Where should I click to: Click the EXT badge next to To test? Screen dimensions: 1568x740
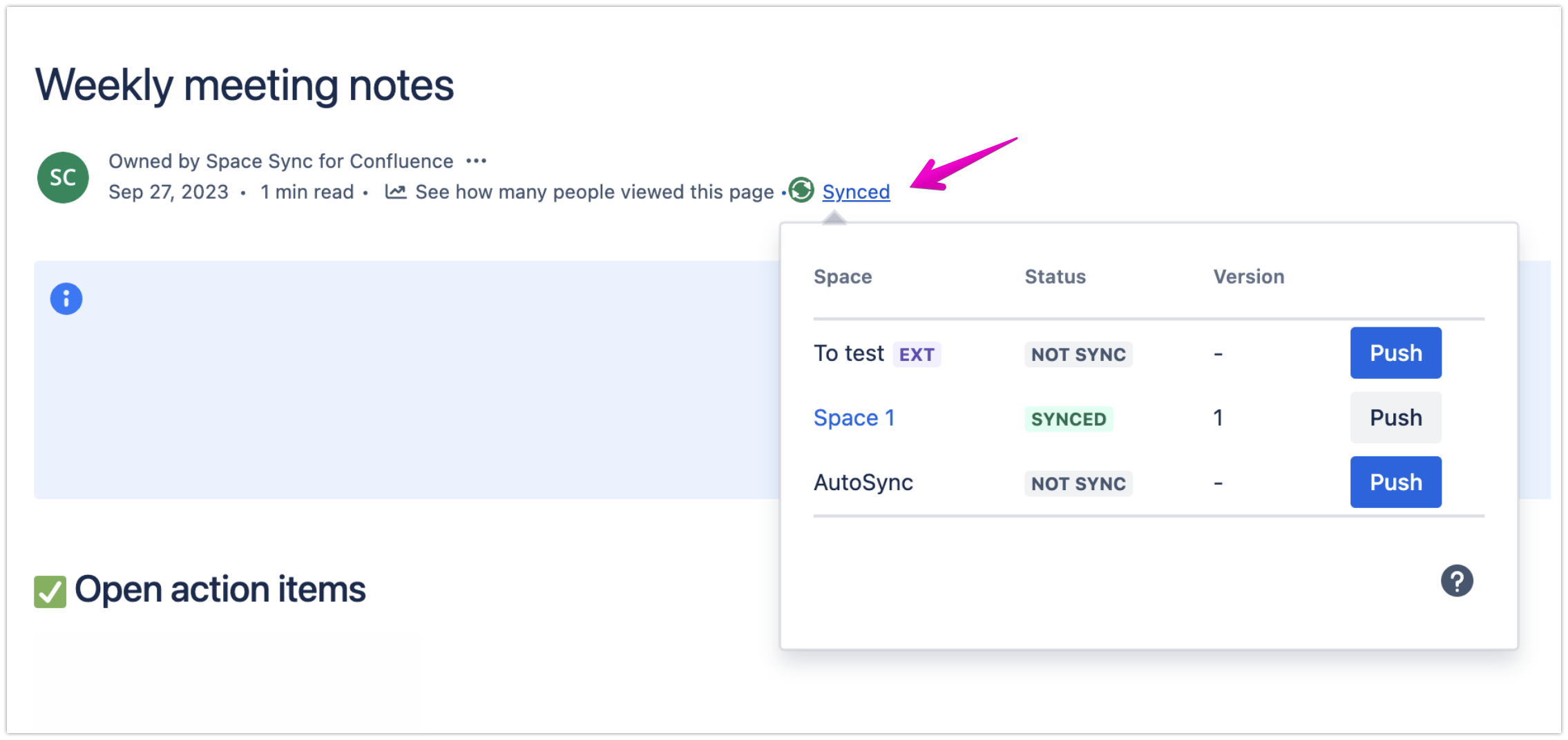[917, 353]
